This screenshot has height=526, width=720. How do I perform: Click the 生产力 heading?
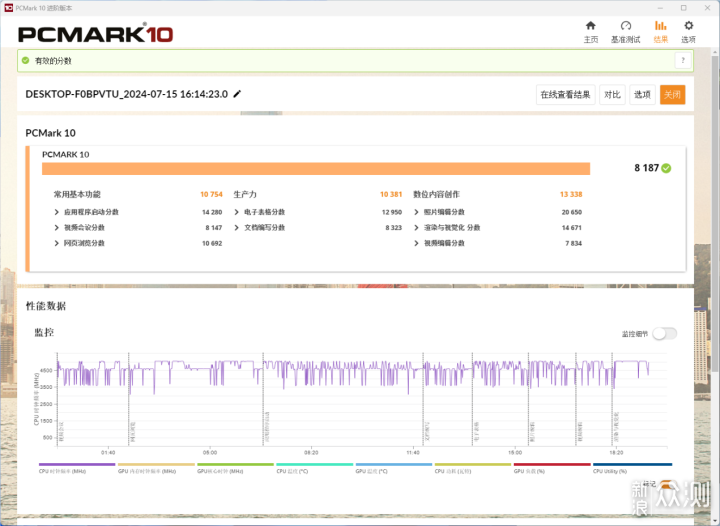tap(245, 195)
